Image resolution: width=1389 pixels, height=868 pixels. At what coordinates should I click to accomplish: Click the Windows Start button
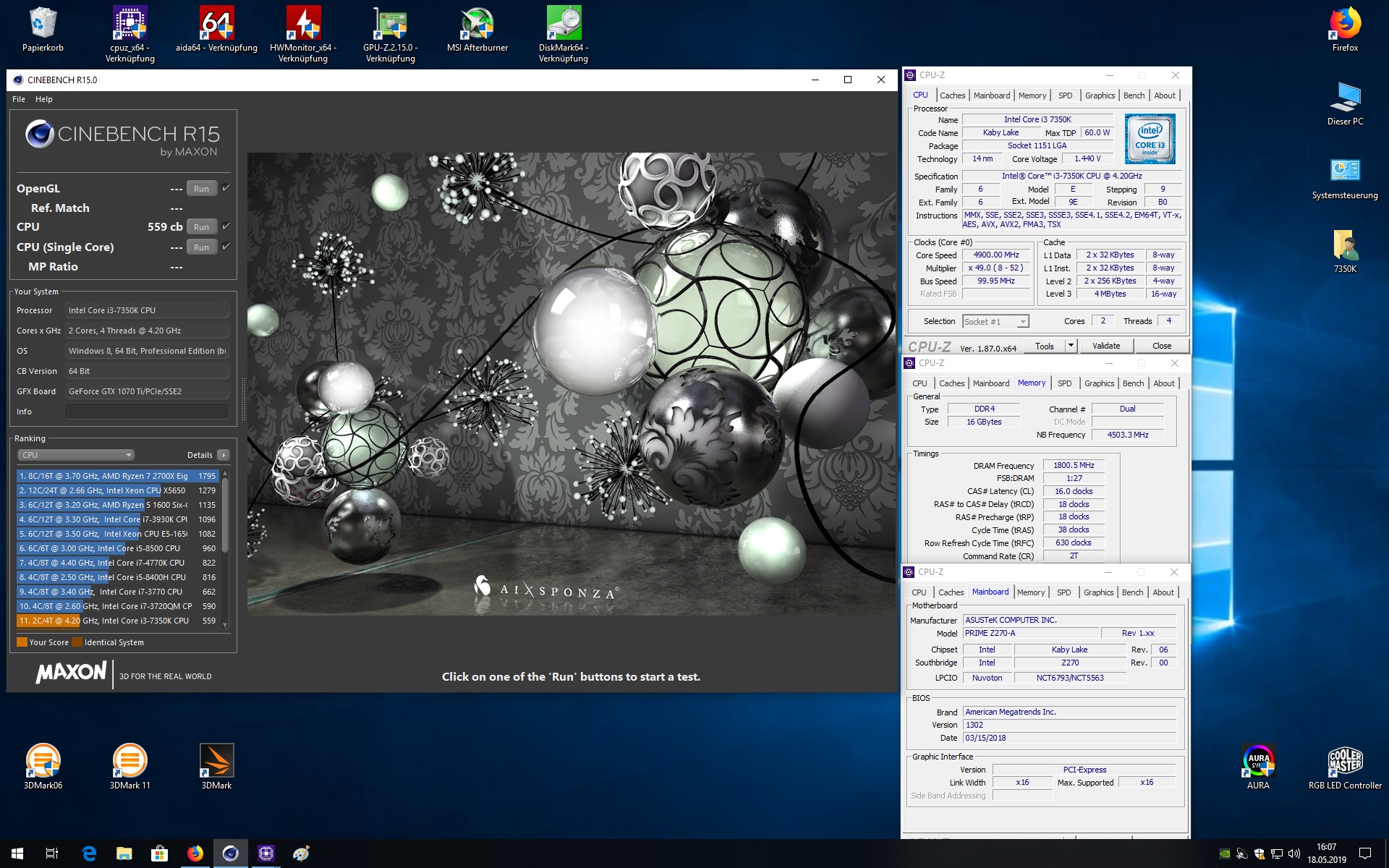click(17, 854)
